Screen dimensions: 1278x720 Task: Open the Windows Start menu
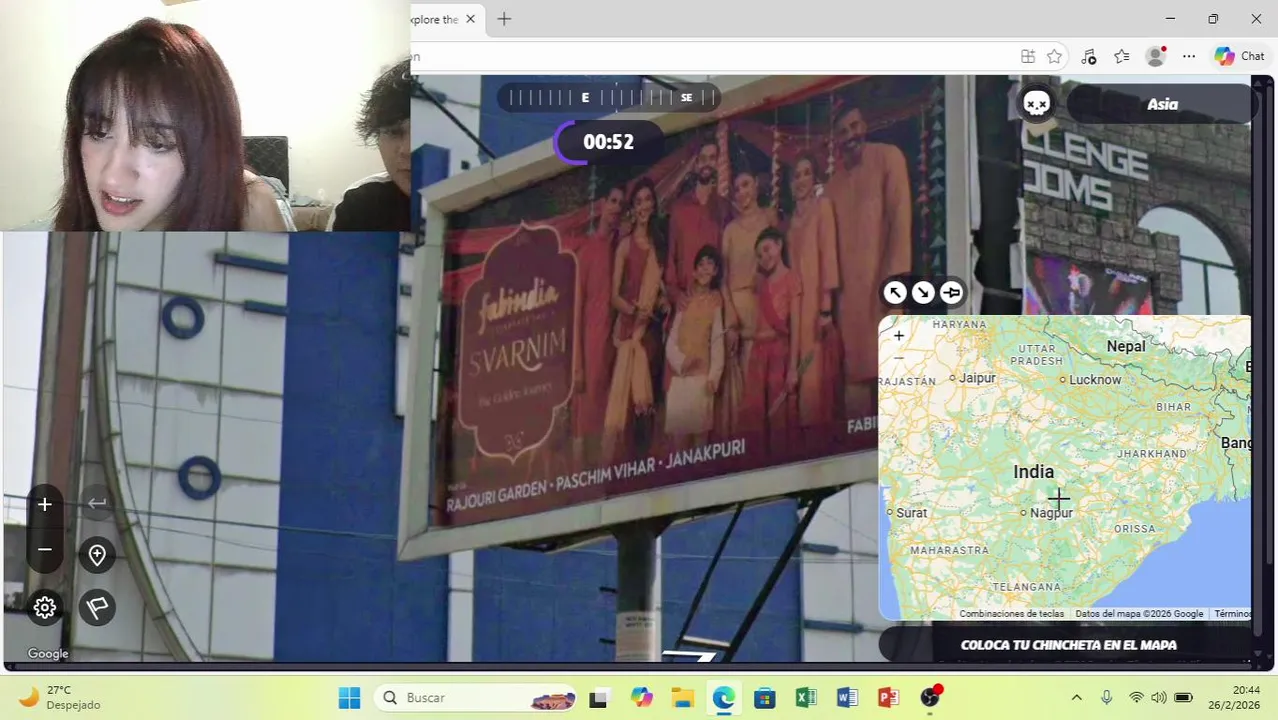(x=349, y=698)
